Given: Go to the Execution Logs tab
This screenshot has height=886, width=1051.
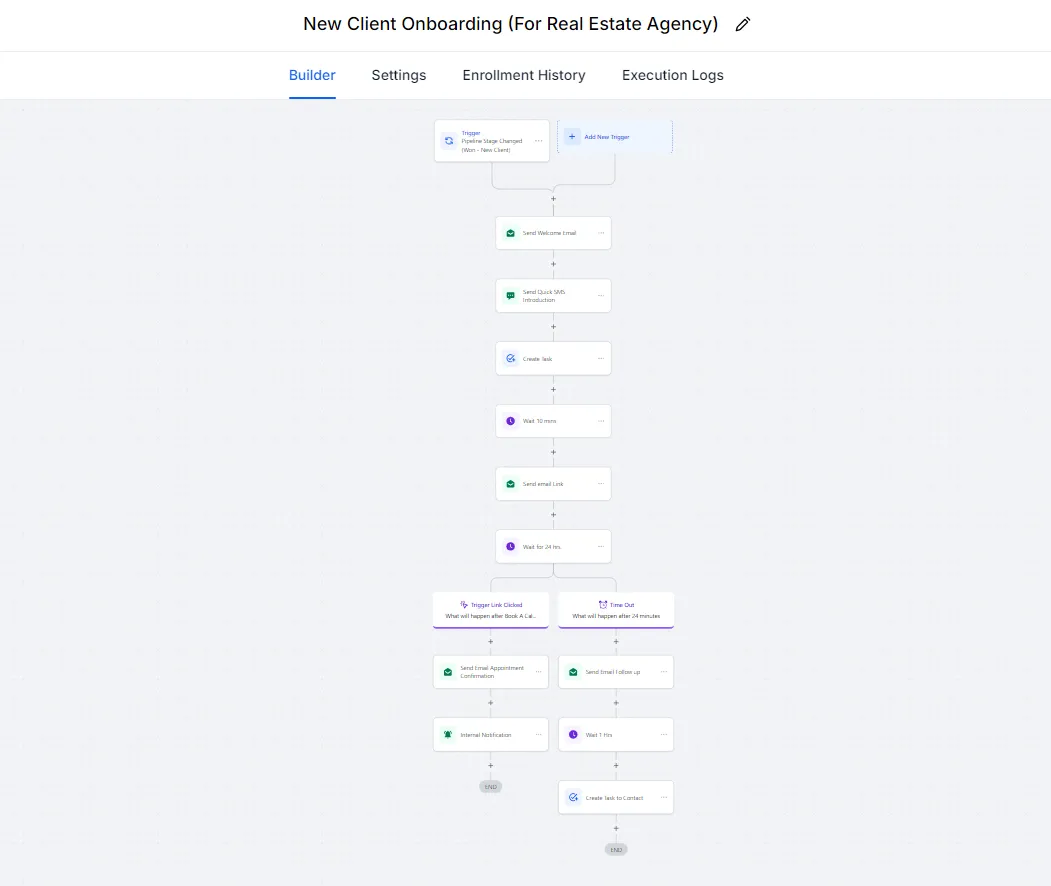Looking at the screenshot, I should (673, 75).
